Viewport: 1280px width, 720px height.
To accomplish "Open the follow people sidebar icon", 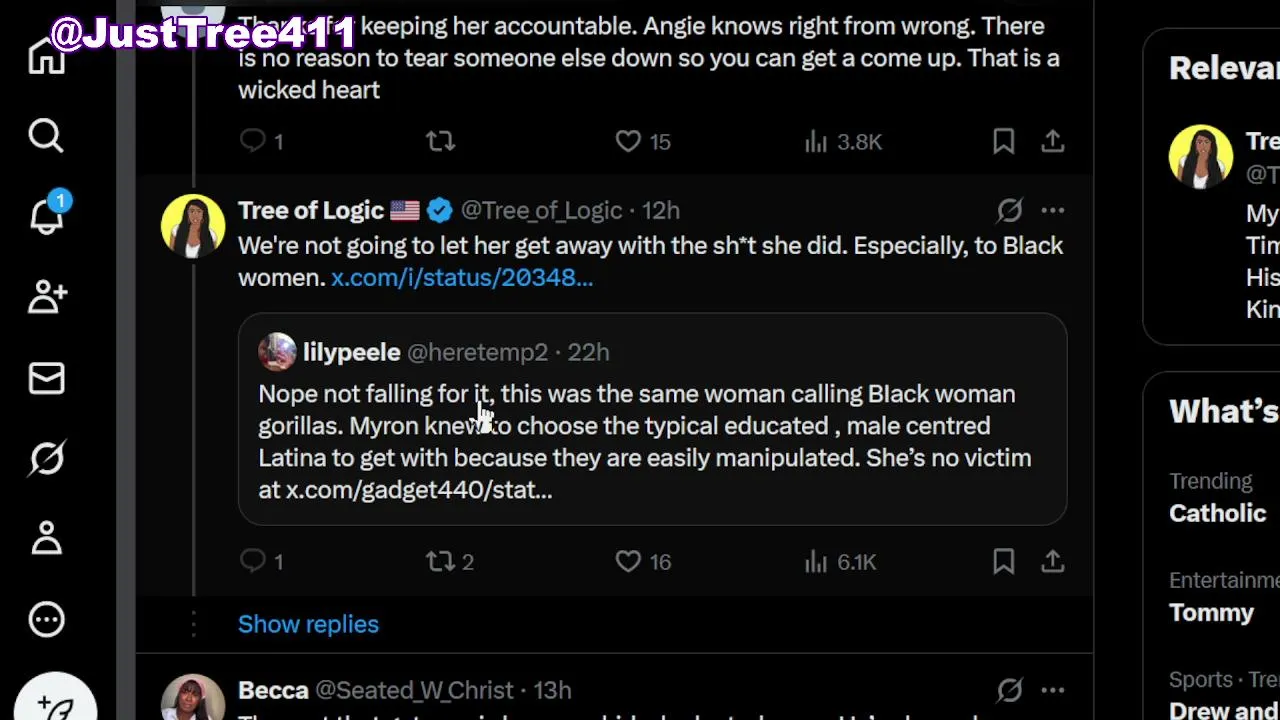I will pos(46,297).
